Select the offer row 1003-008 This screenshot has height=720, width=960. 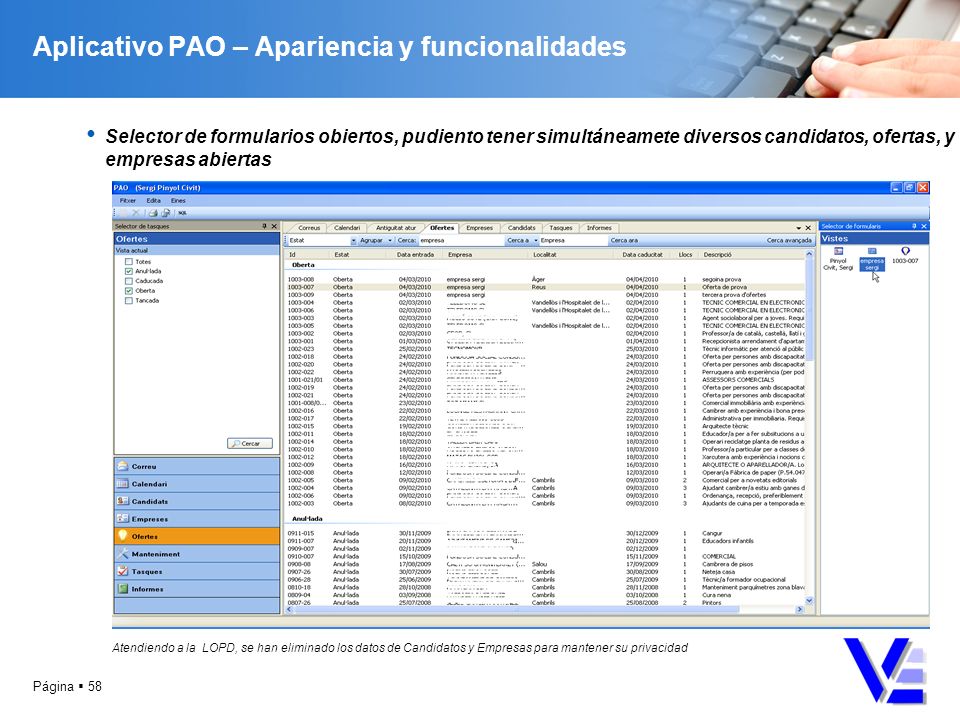click(x=545, y=279)
